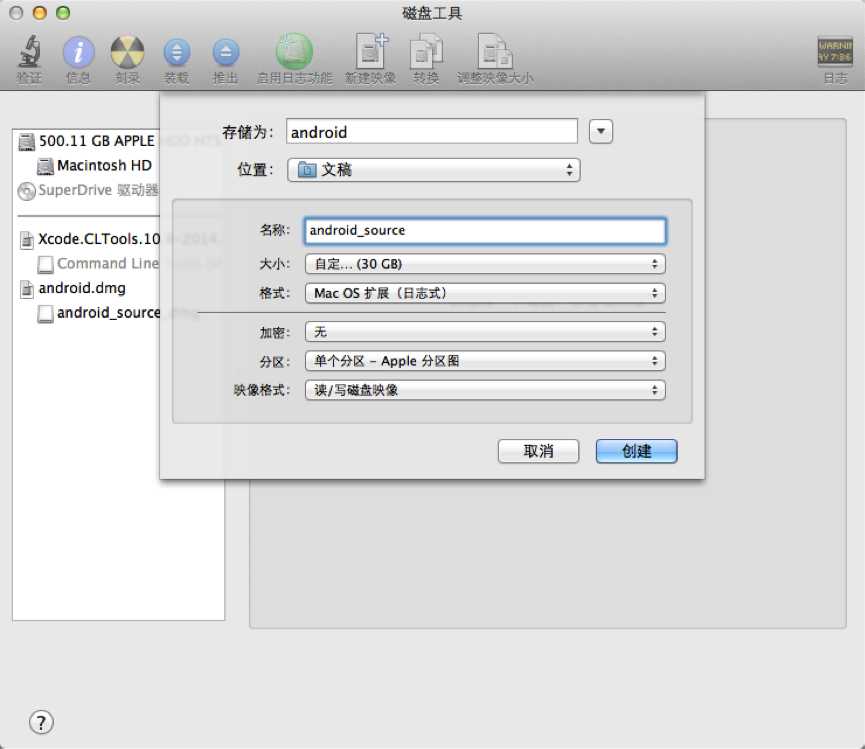Open the Size (大小) 30 GB dropdown

tap(485, 264)
